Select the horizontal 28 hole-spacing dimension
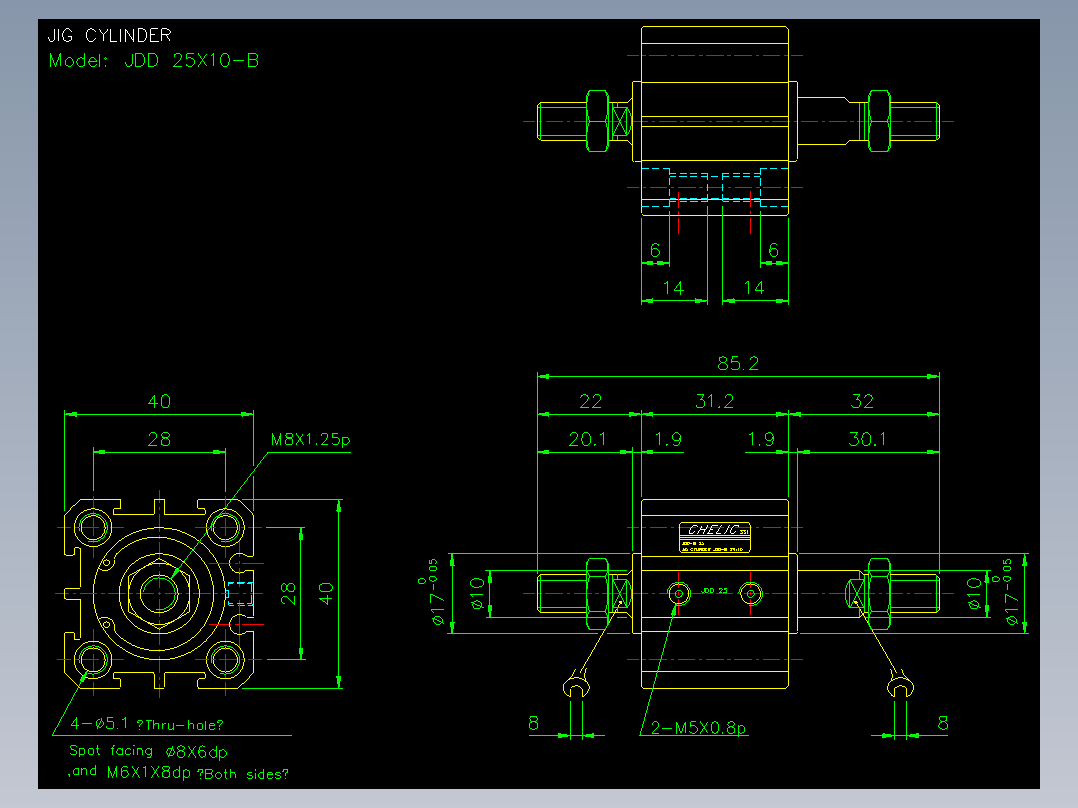The height and width of the screenshot is (808, 1078). (160, 439)
